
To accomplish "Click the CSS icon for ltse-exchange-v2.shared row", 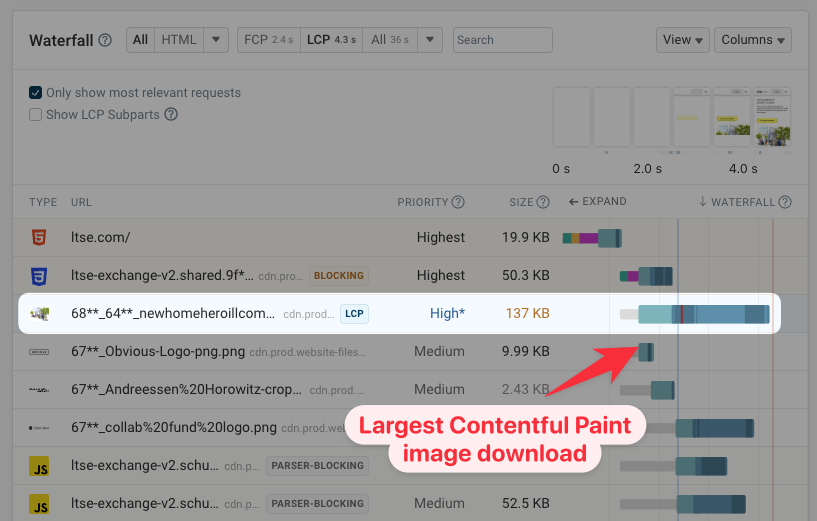I will 39,276.
